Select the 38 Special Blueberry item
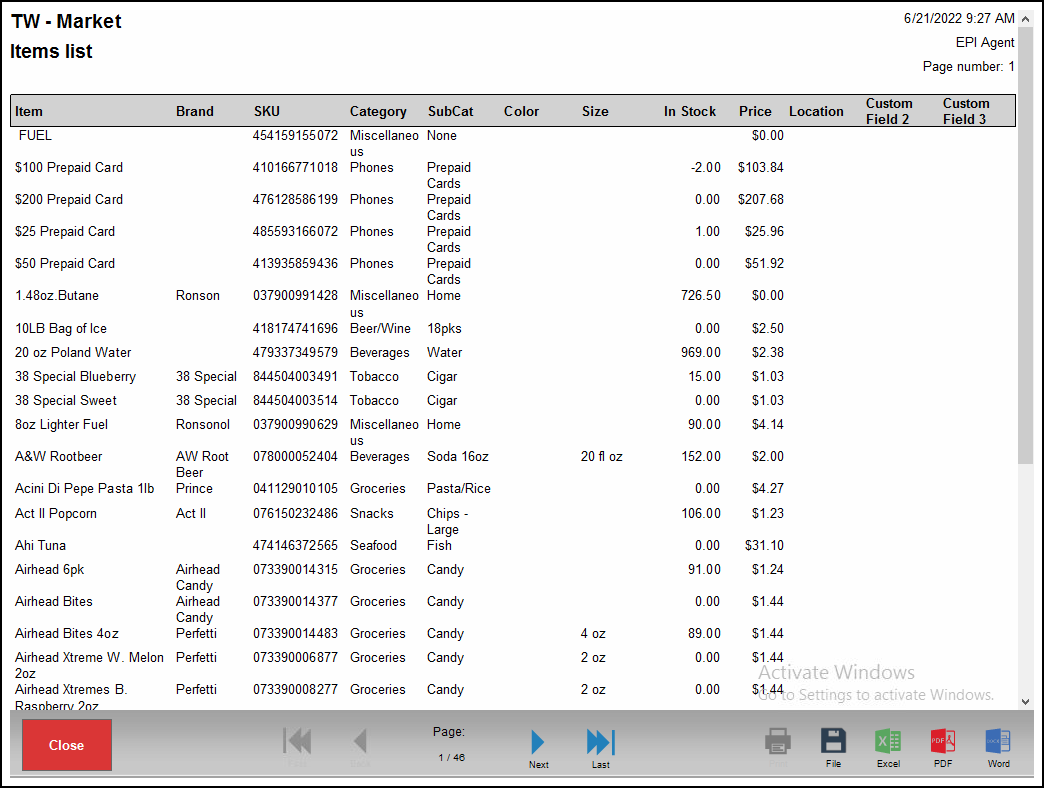1044x788 pixels. click(x=75, y=377)
